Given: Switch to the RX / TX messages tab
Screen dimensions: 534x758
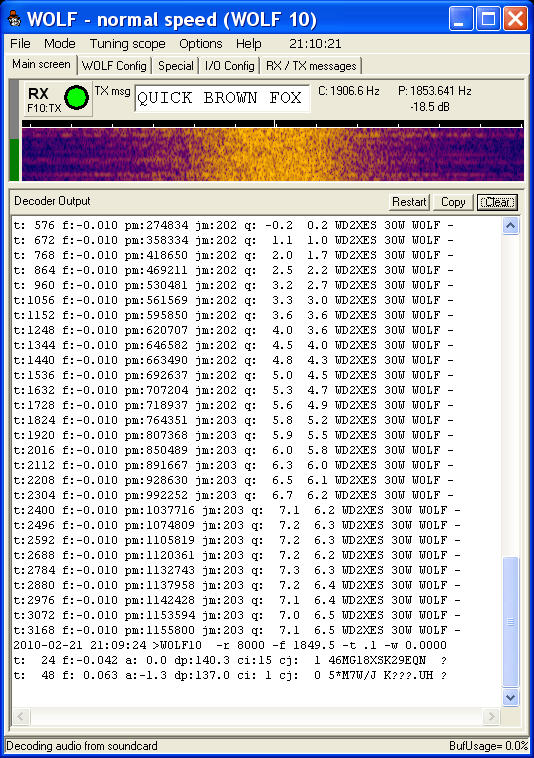Looking at the screenshot, I should pyautogui.click(x=311, y=66).
